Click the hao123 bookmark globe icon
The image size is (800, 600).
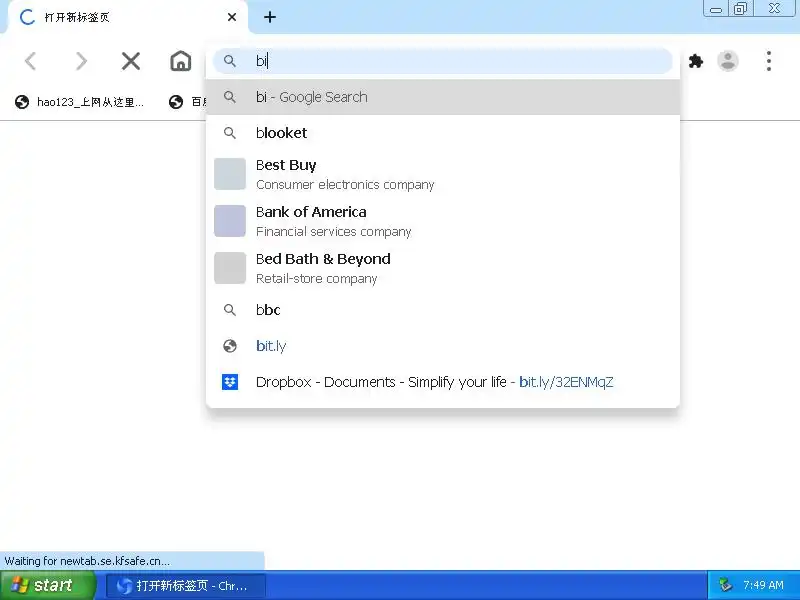tap(22, 102)
